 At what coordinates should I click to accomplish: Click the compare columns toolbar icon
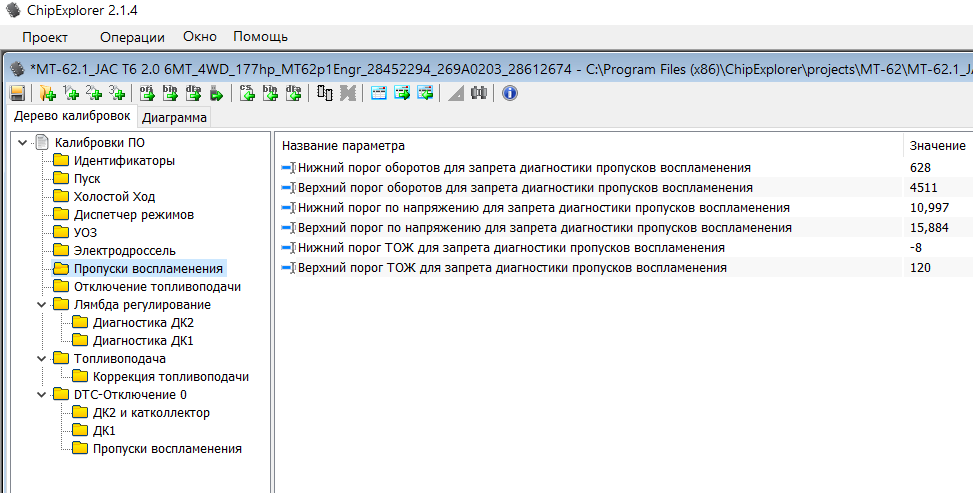[324, 94]
